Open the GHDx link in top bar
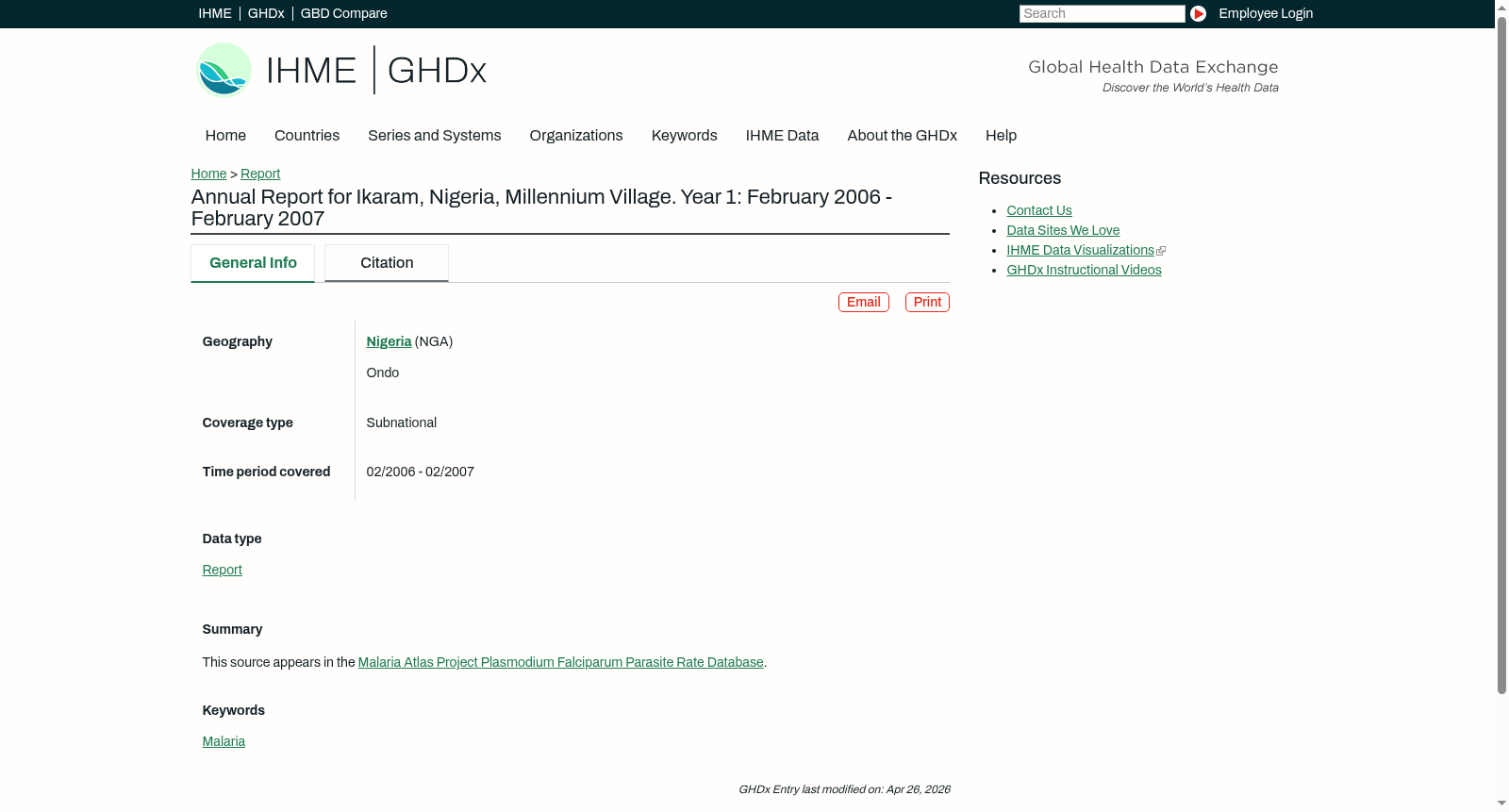 [266, 13]
